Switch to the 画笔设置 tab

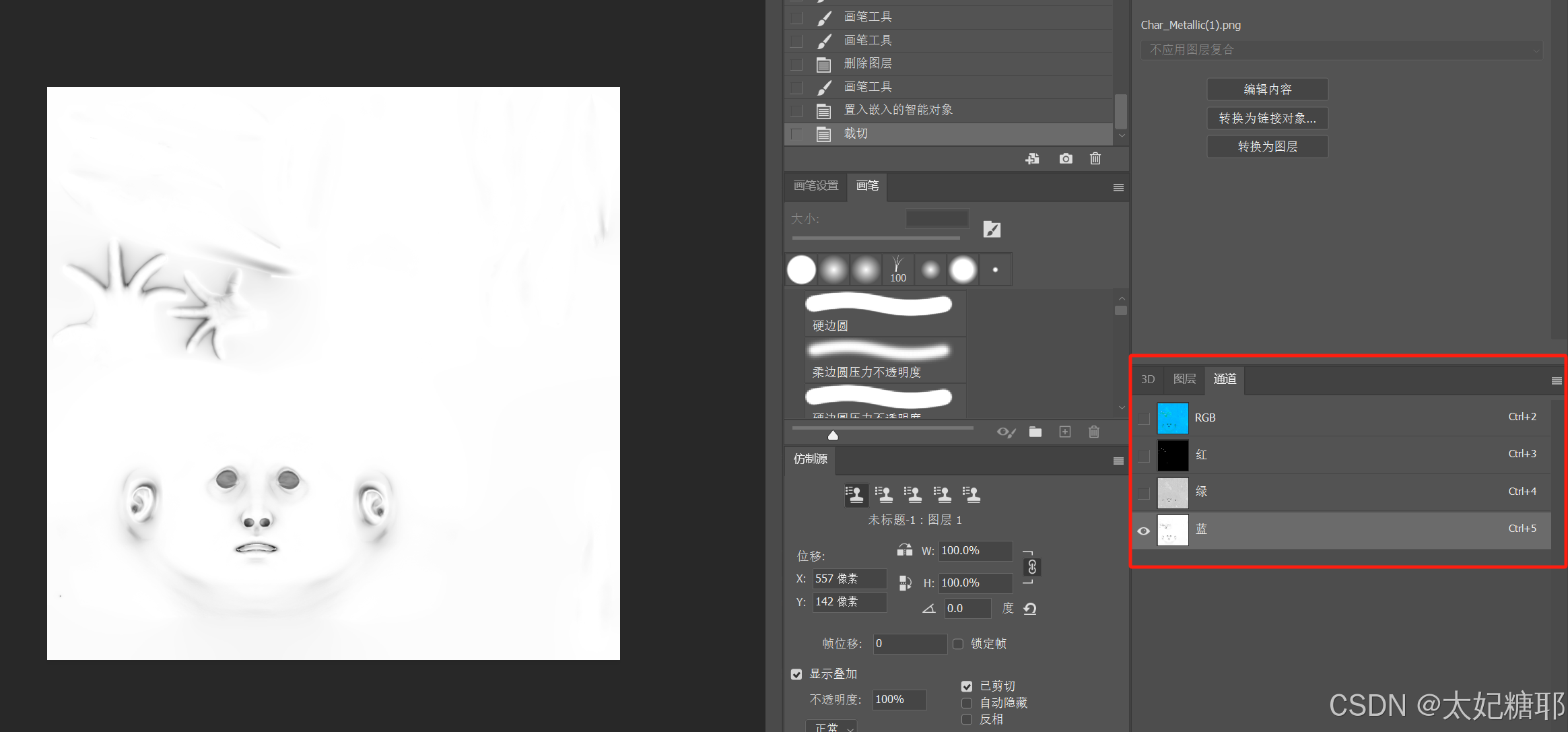pos(816,186)
